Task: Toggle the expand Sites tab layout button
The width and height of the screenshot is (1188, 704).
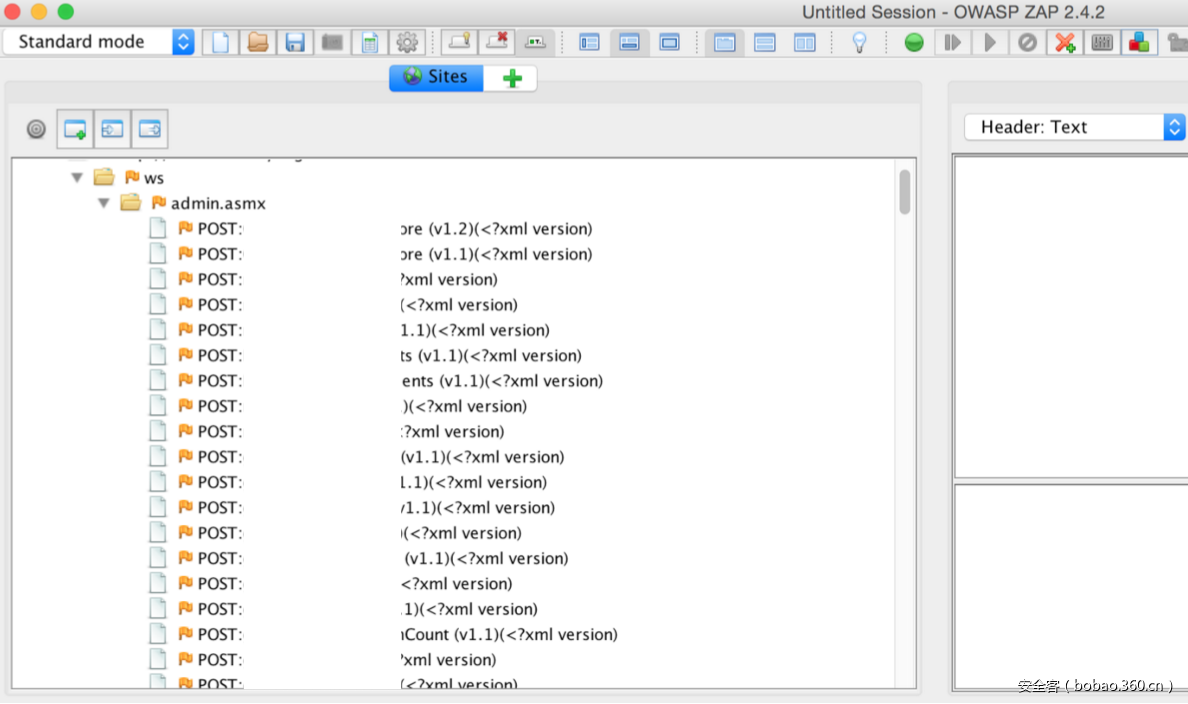Action: click(590, 42)
